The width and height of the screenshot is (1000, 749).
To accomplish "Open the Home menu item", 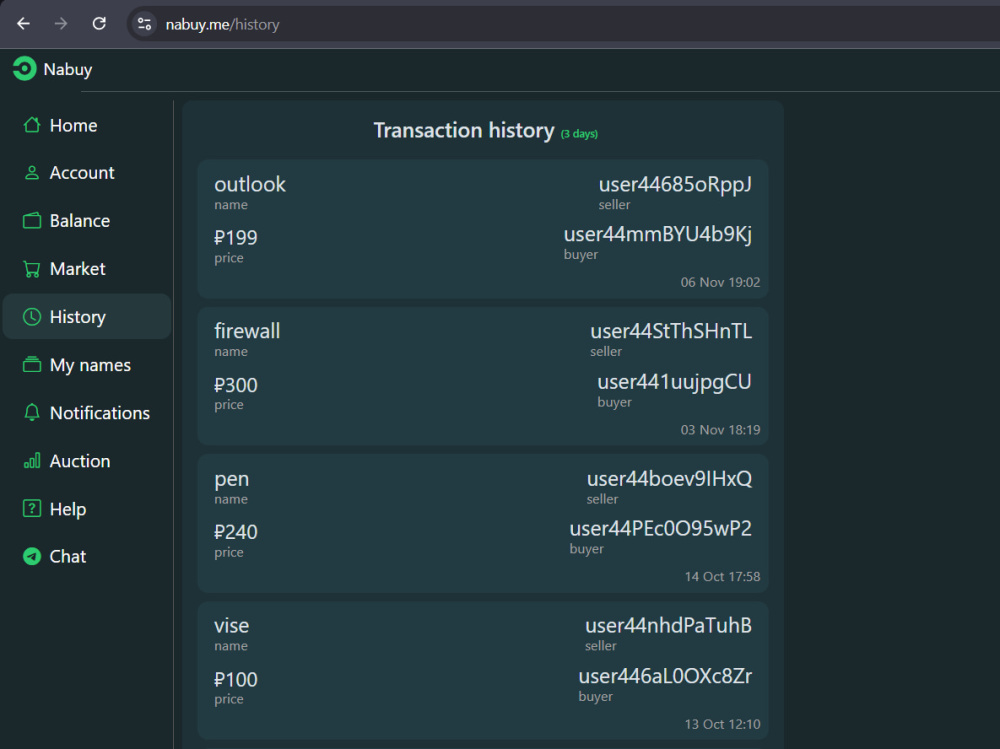I will click(x=87, y=125).
